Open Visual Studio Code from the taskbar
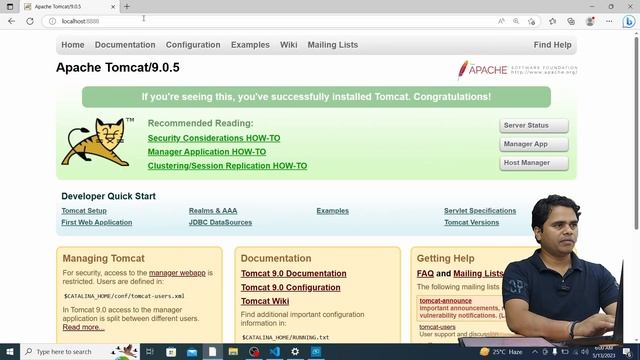640x360 pixels. click(x=275, y=351)
